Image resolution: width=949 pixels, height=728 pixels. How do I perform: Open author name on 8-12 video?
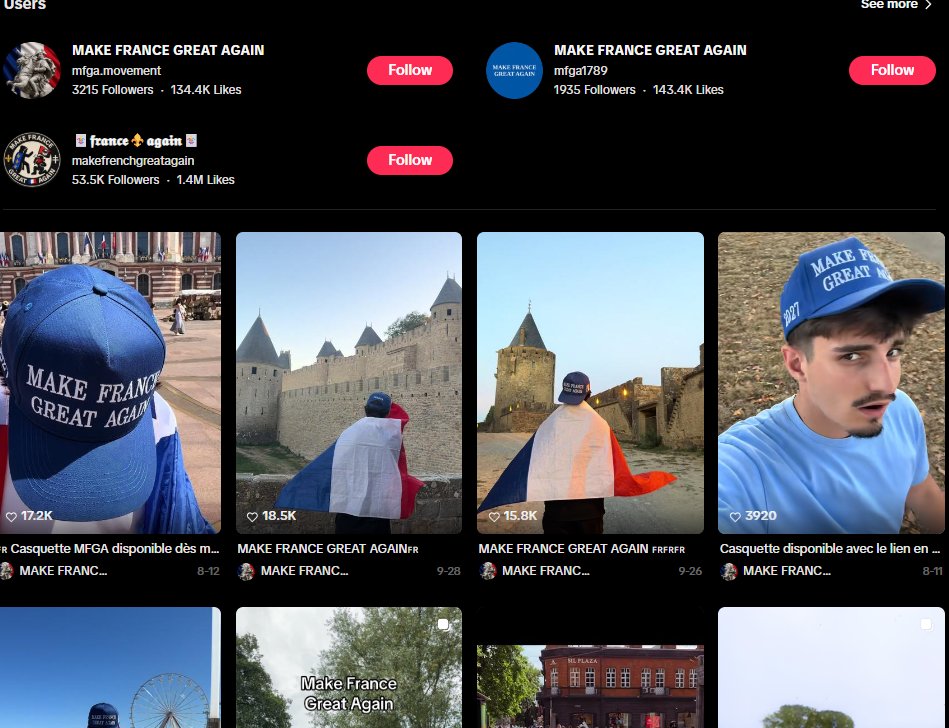[x=63, y=571]
